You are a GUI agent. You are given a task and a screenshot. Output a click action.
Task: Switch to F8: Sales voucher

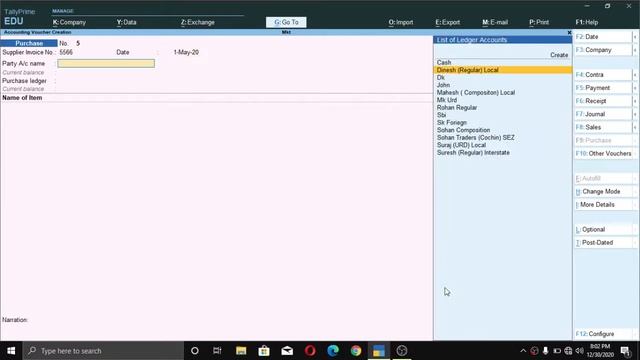pos(603,127)
